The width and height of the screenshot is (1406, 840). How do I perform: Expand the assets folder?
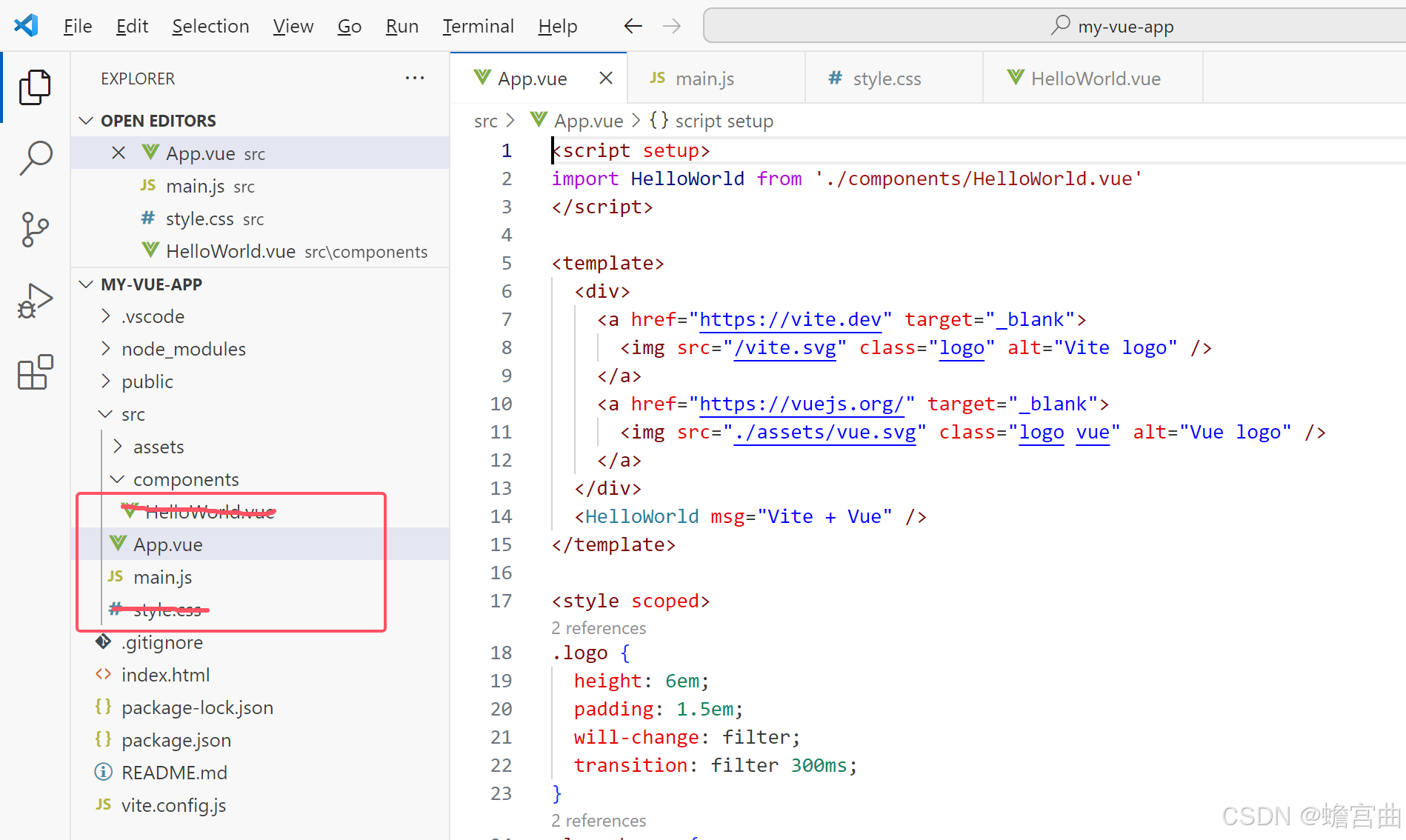tap(117, 447)
